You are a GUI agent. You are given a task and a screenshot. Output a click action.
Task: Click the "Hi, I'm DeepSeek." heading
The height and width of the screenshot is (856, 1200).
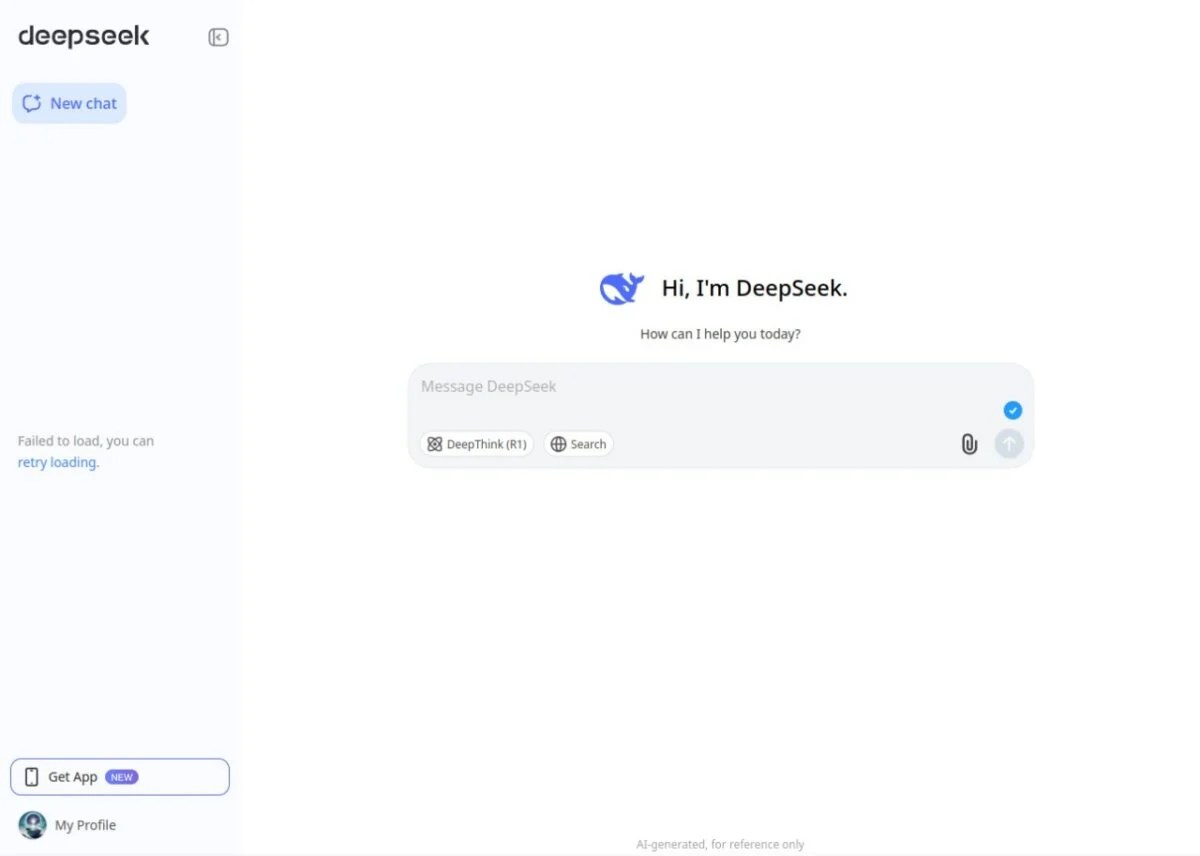754,289
